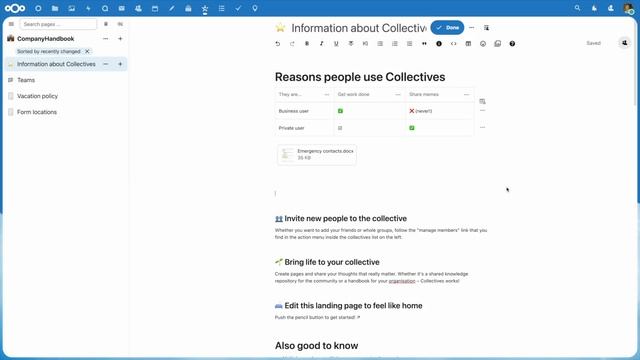Open the Notes pencil app
This screenshot has height=360, width=640.
(x=172, y=8)
